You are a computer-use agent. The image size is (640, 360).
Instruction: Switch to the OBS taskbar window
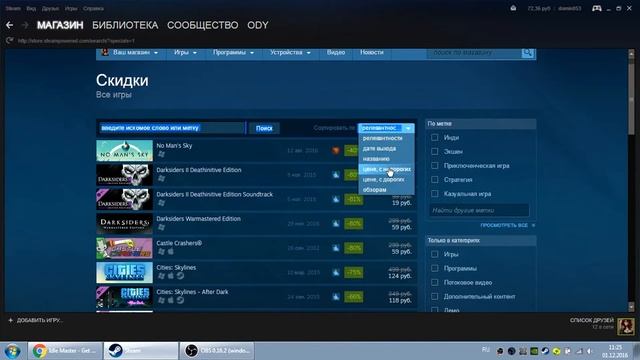[217, 351]
